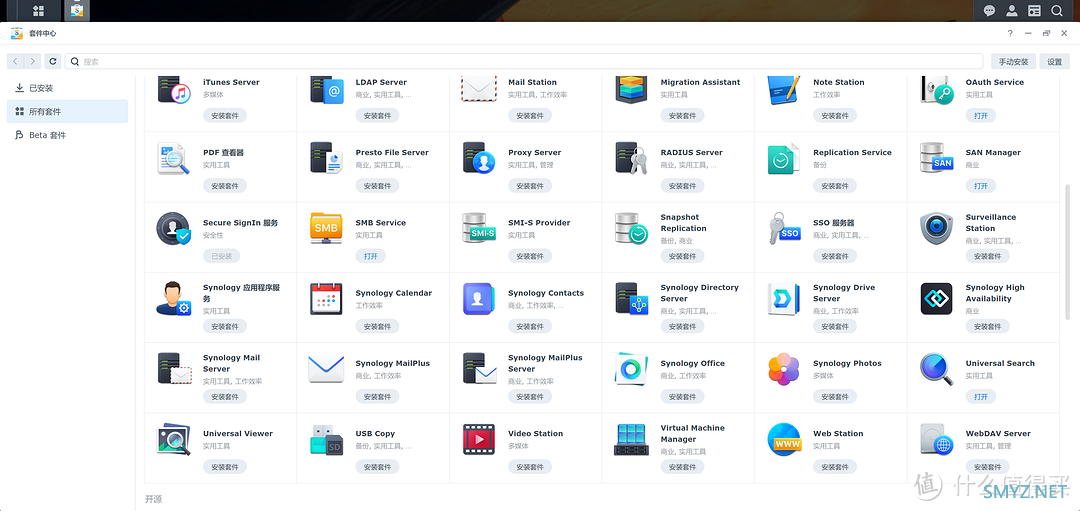Open the LDAP Server package icon
Viewport: 1080px width, 511px height.
pos(326,88)
